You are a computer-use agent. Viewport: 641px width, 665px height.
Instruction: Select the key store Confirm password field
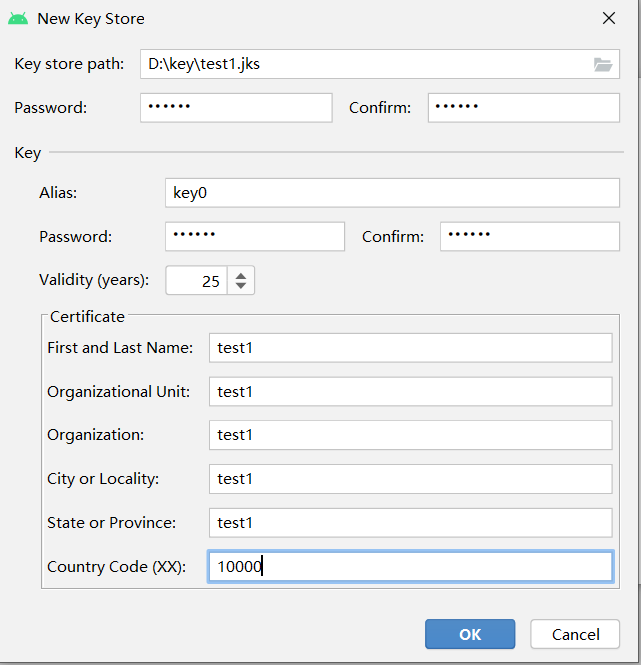click(x=524, y=108)
